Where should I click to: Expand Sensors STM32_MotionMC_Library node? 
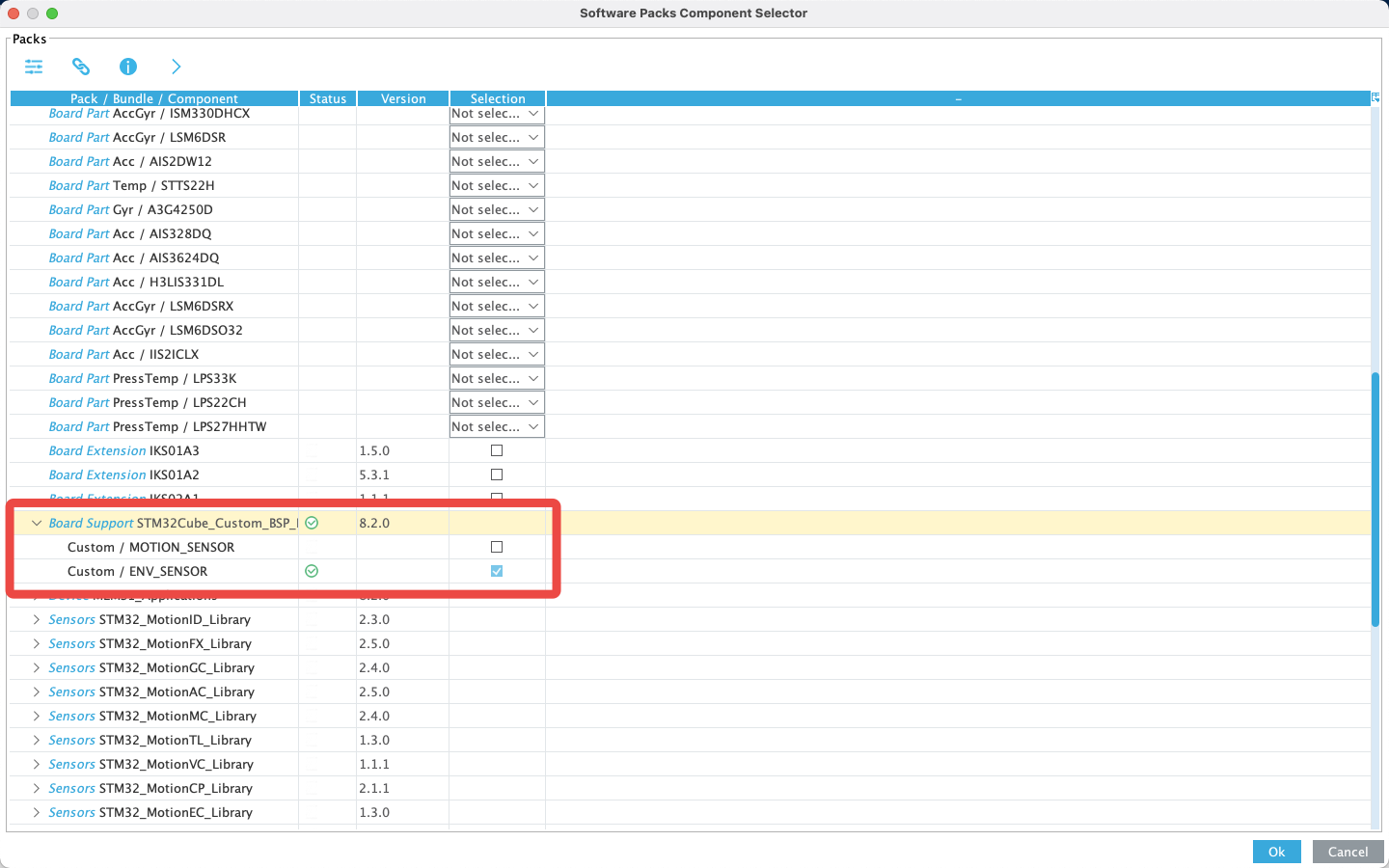pyautogui.click(x=37, y=716)
